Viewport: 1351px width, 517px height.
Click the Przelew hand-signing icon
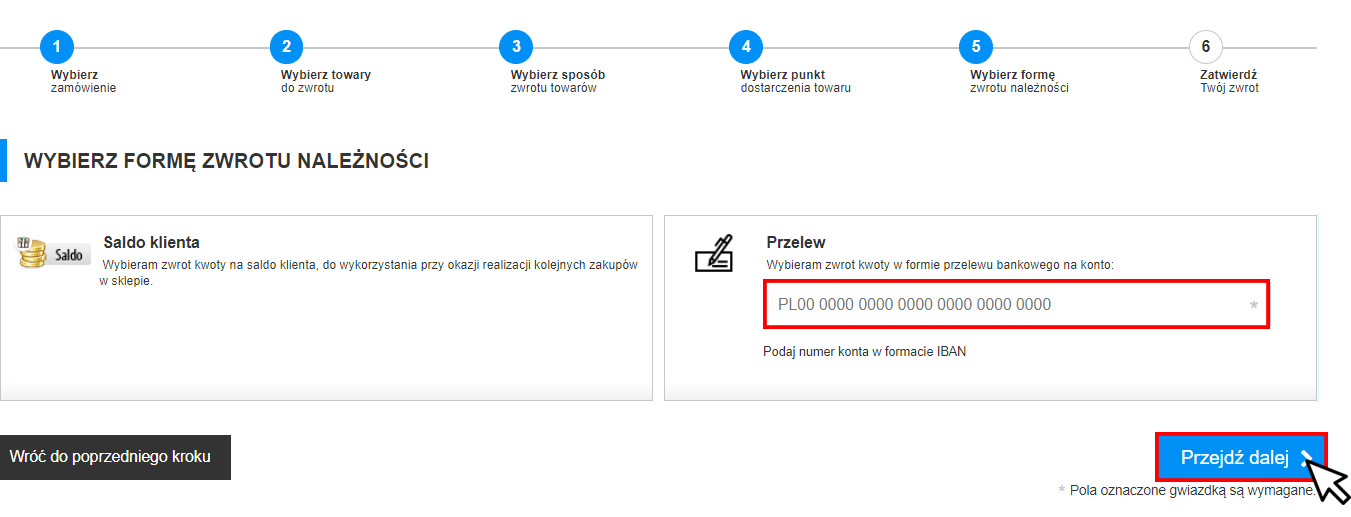click(714, 253)
